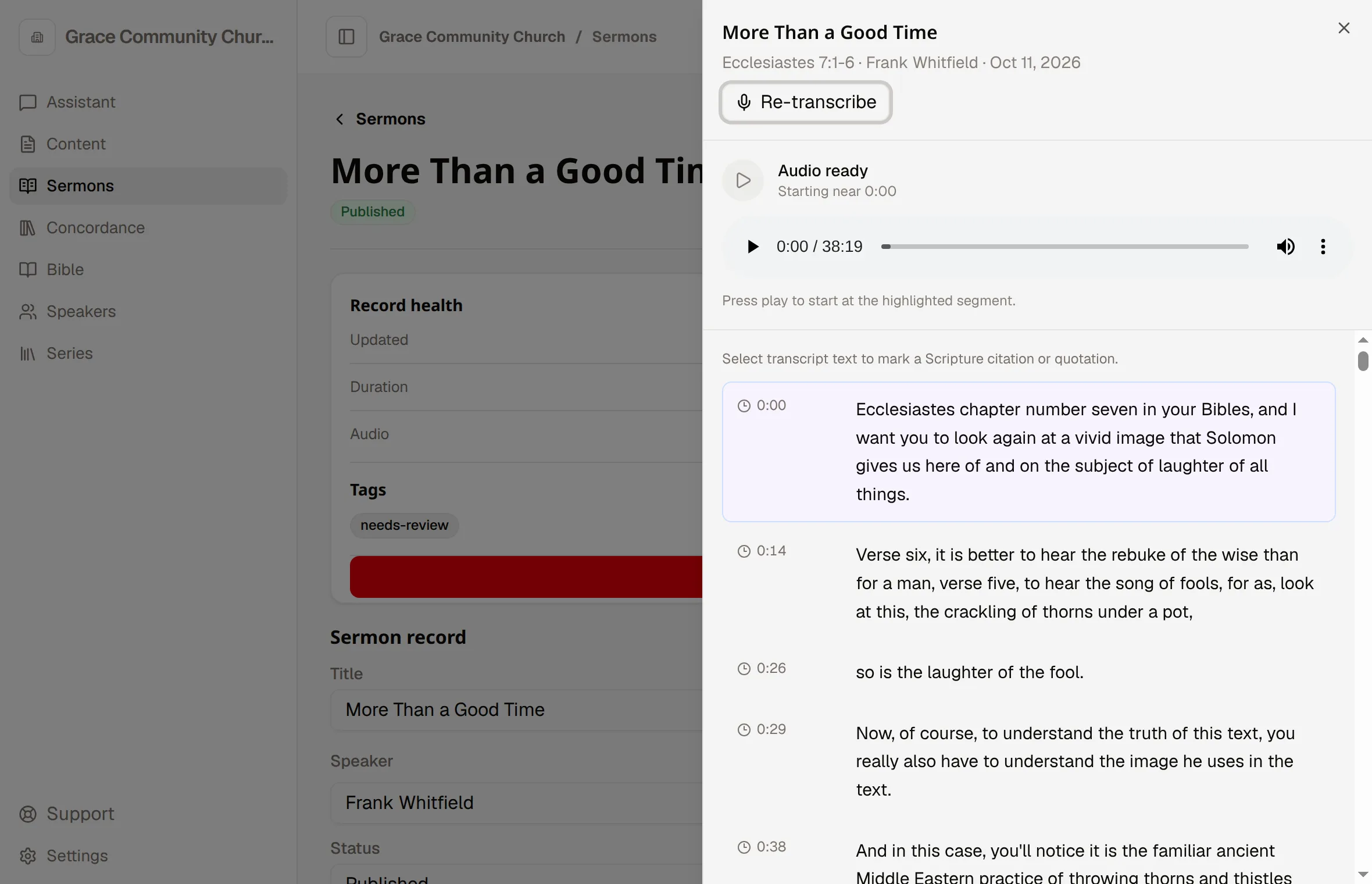Click the Re-transcribe button

(805, 102)
